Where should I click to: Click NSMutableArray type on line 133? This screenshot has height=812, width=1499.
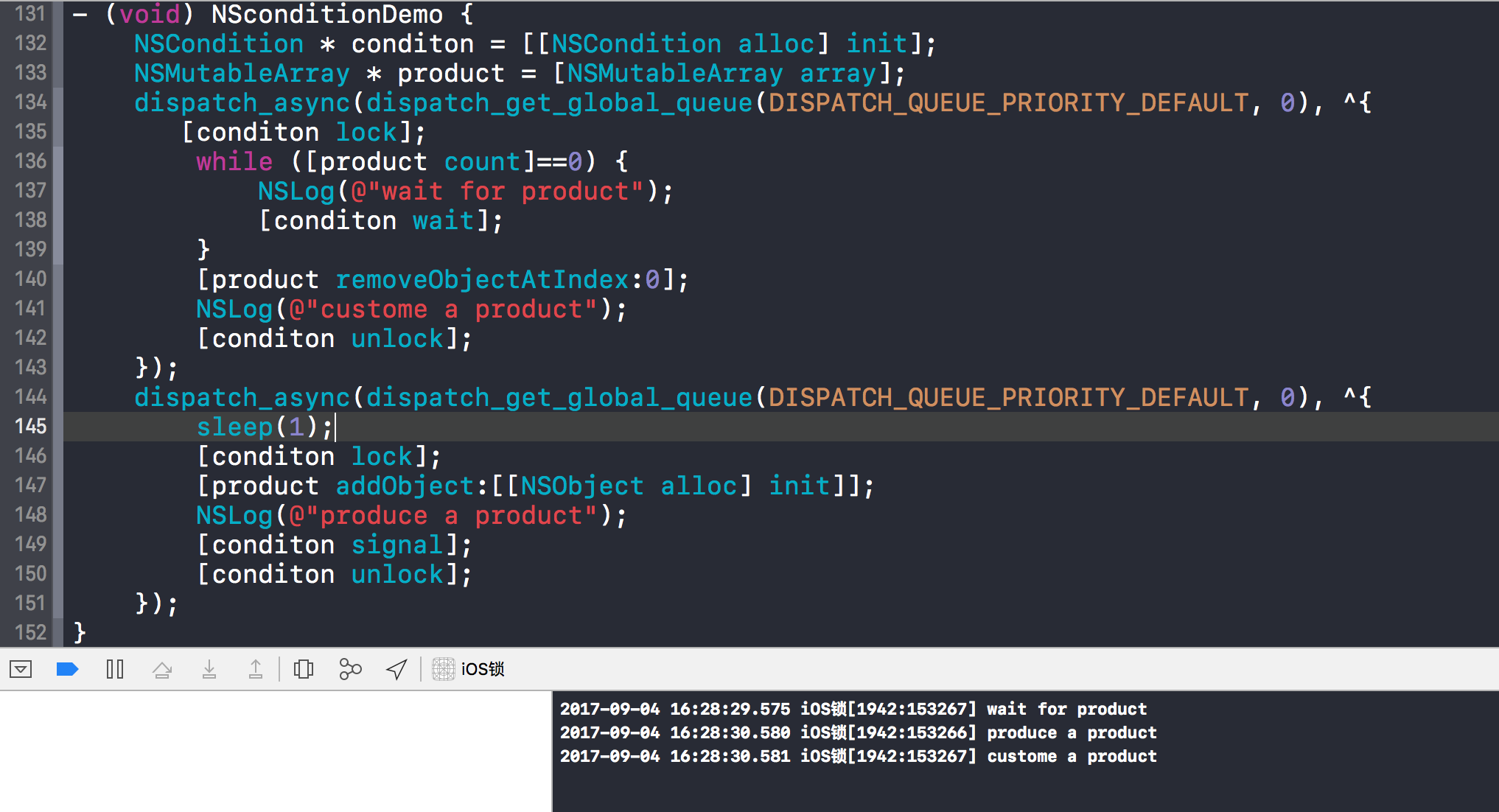coord(242,73)
